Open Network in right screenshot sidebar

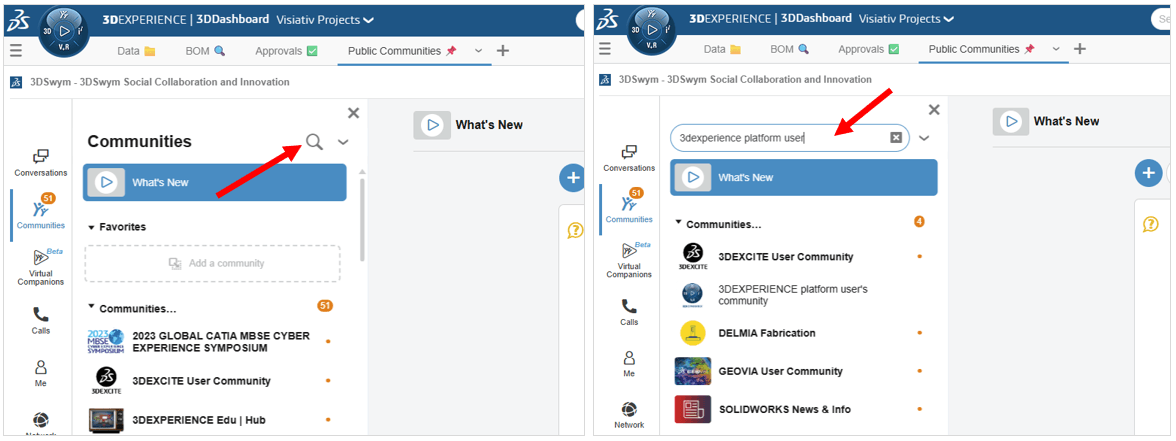[x=629, y=416]
